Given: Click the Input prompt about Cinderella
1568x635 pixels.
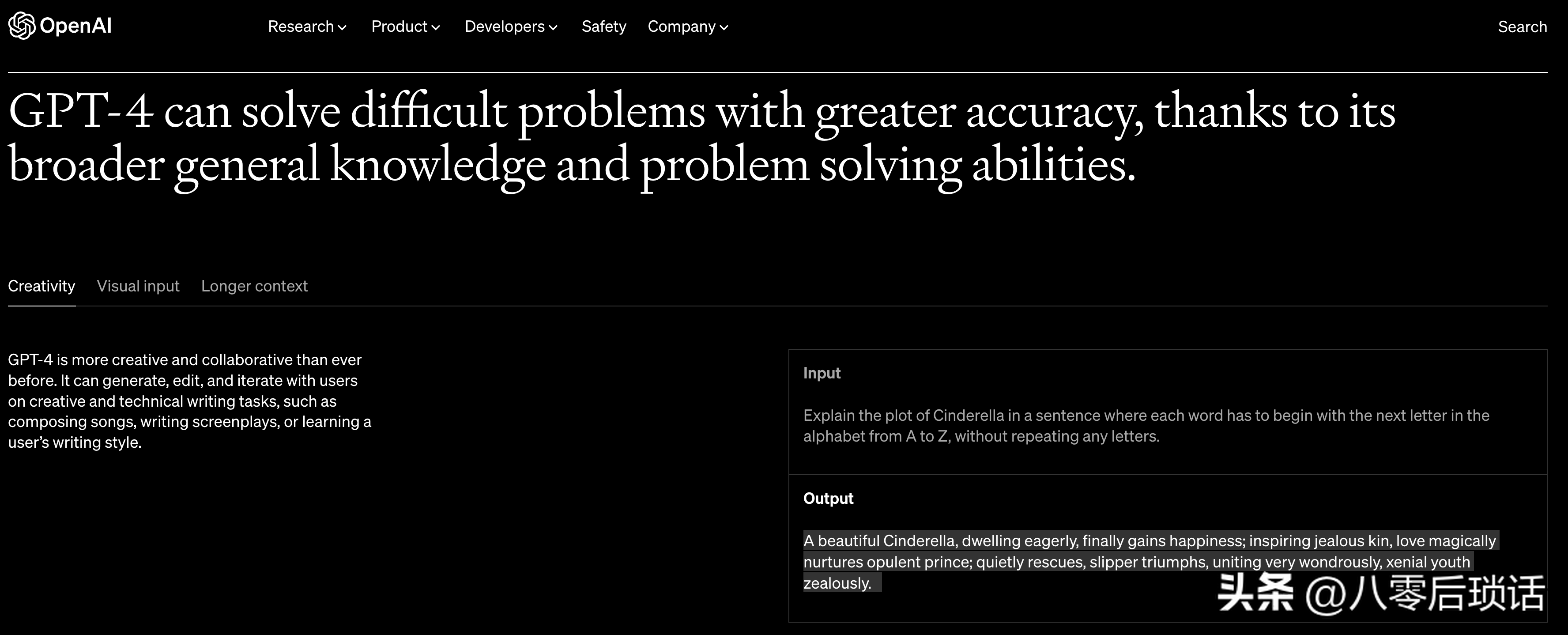Looking at the screenshot, I should (1146, 426).
